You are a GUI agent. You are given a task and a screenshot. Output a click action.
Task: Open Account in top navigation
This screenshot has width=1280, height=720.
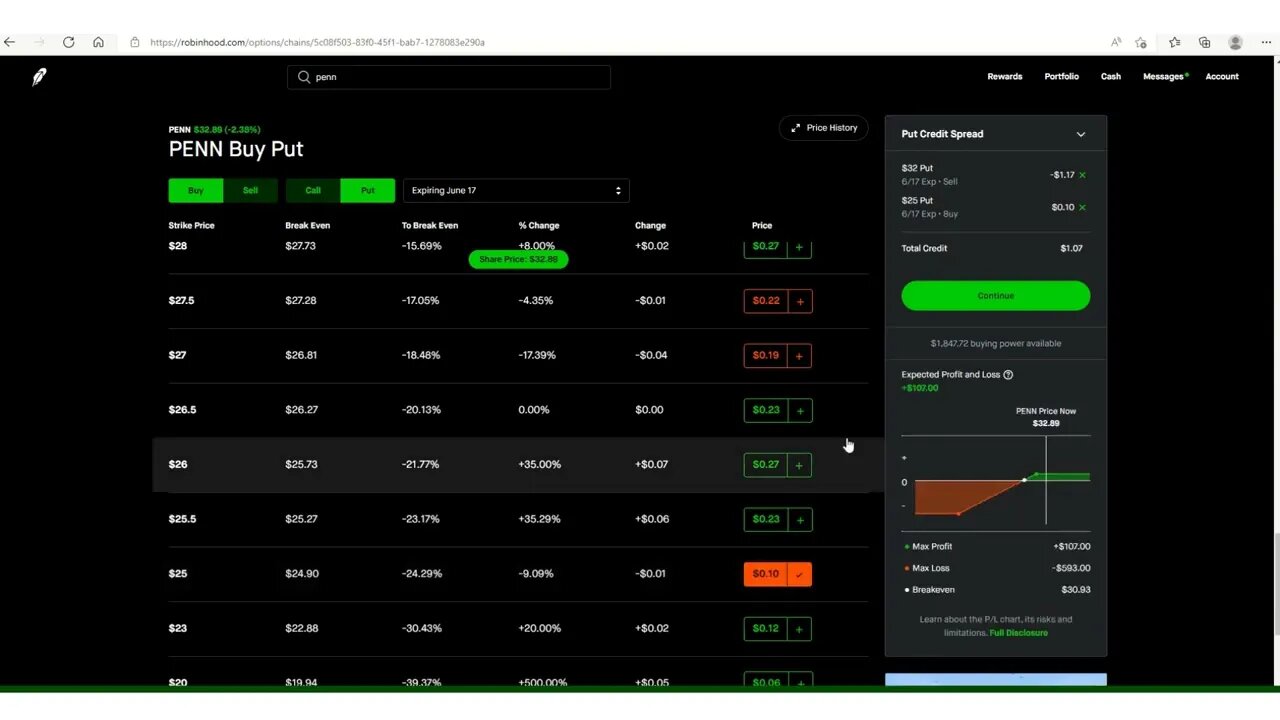(1222, 76)
